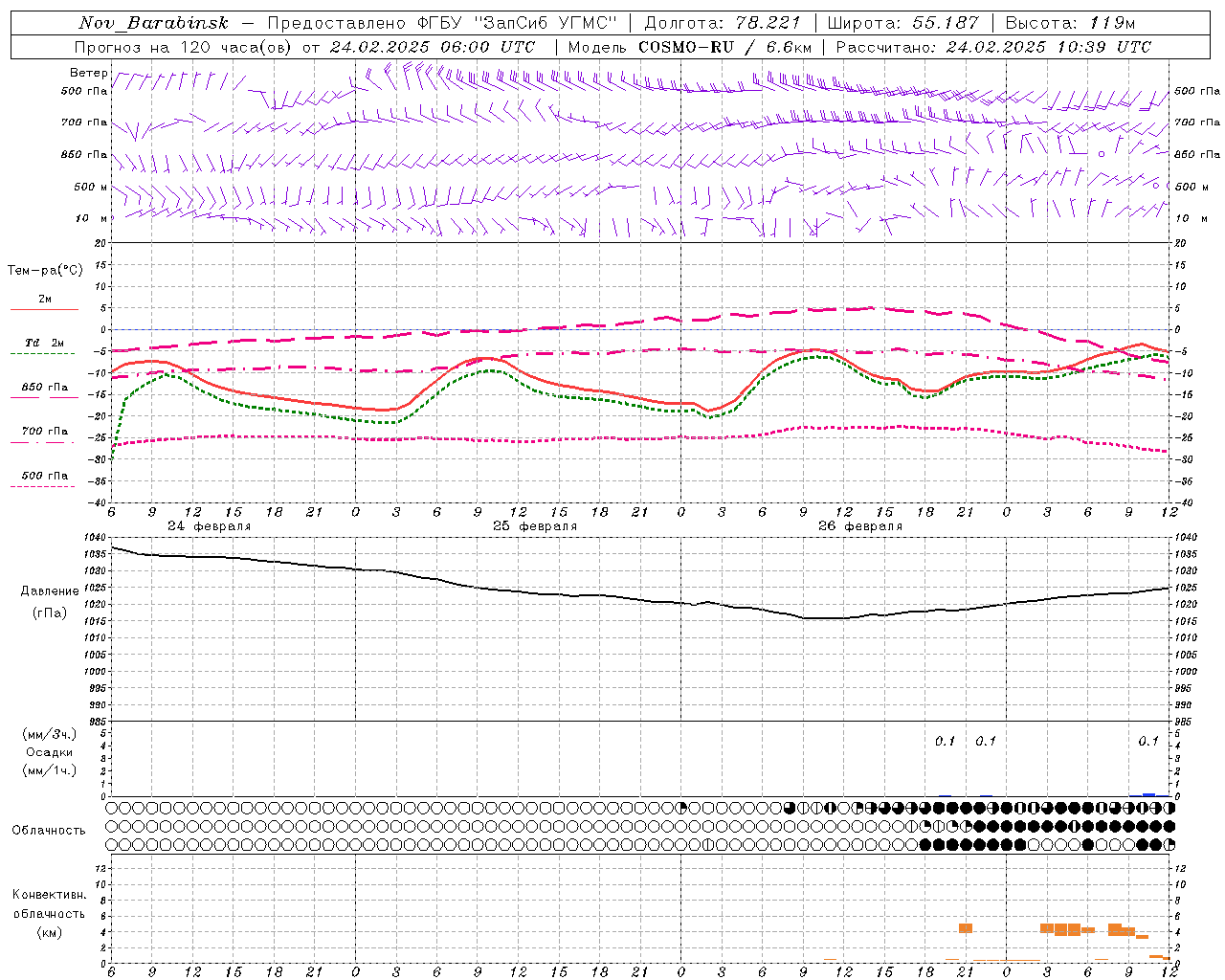
Task: Click the Td 2м dew point legend line
Action: pos(42,353)
